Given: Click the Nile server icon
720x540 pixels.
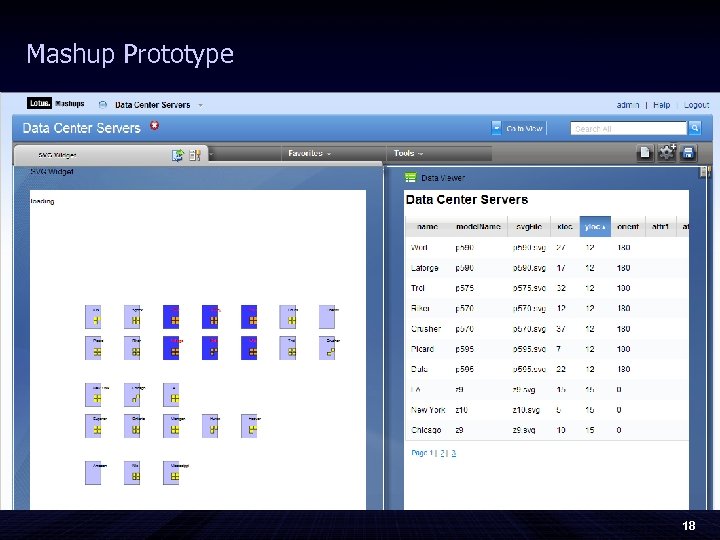Looking at the screenshot, I should pyautogui.click(x=132, y=472).
